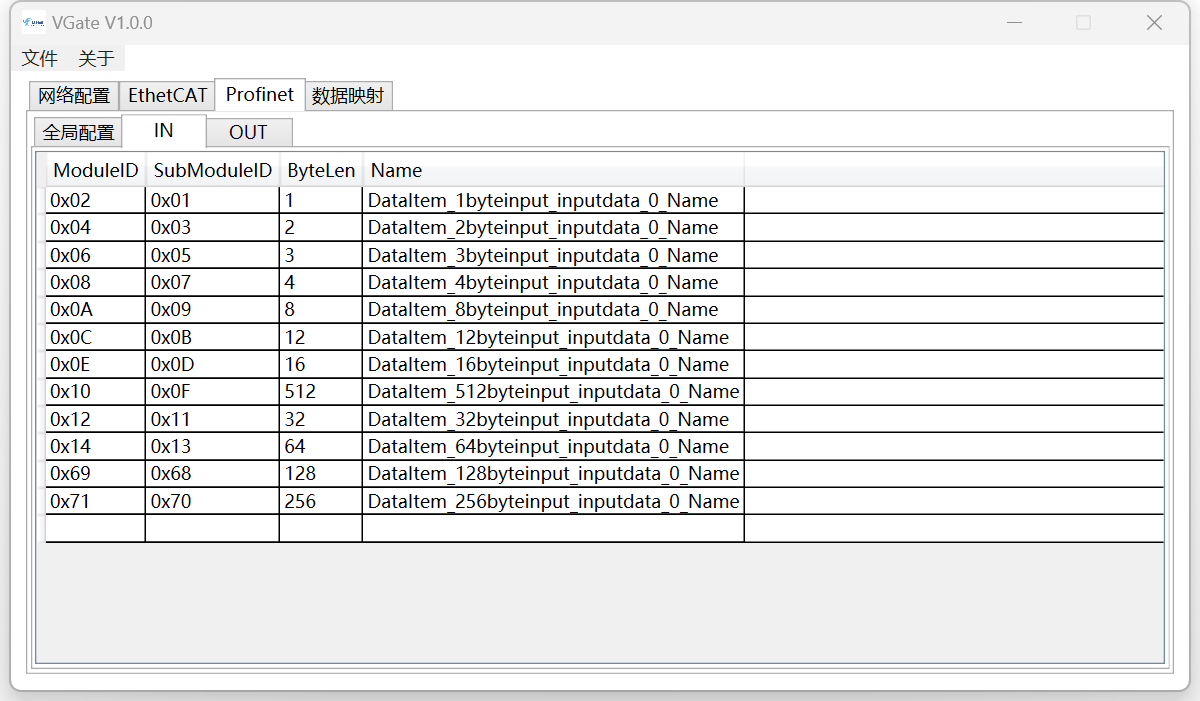Click the ModuleID column header
The width and height of the screenshot is (1200, 701).
coord(96,170)
